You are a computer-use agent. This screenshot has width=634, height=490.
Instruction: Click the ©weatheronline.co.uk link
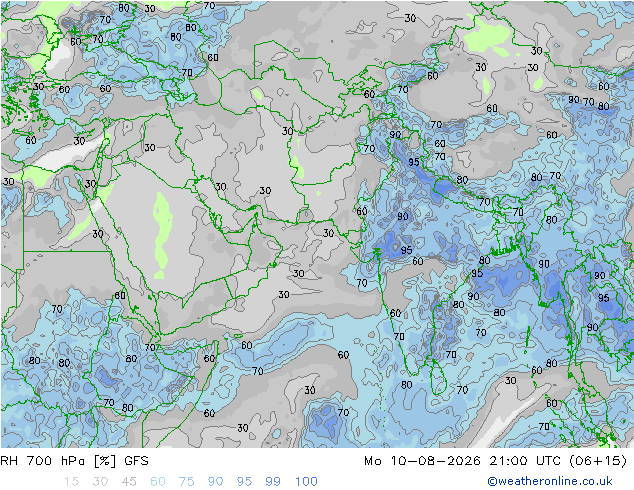click(549, 481)
